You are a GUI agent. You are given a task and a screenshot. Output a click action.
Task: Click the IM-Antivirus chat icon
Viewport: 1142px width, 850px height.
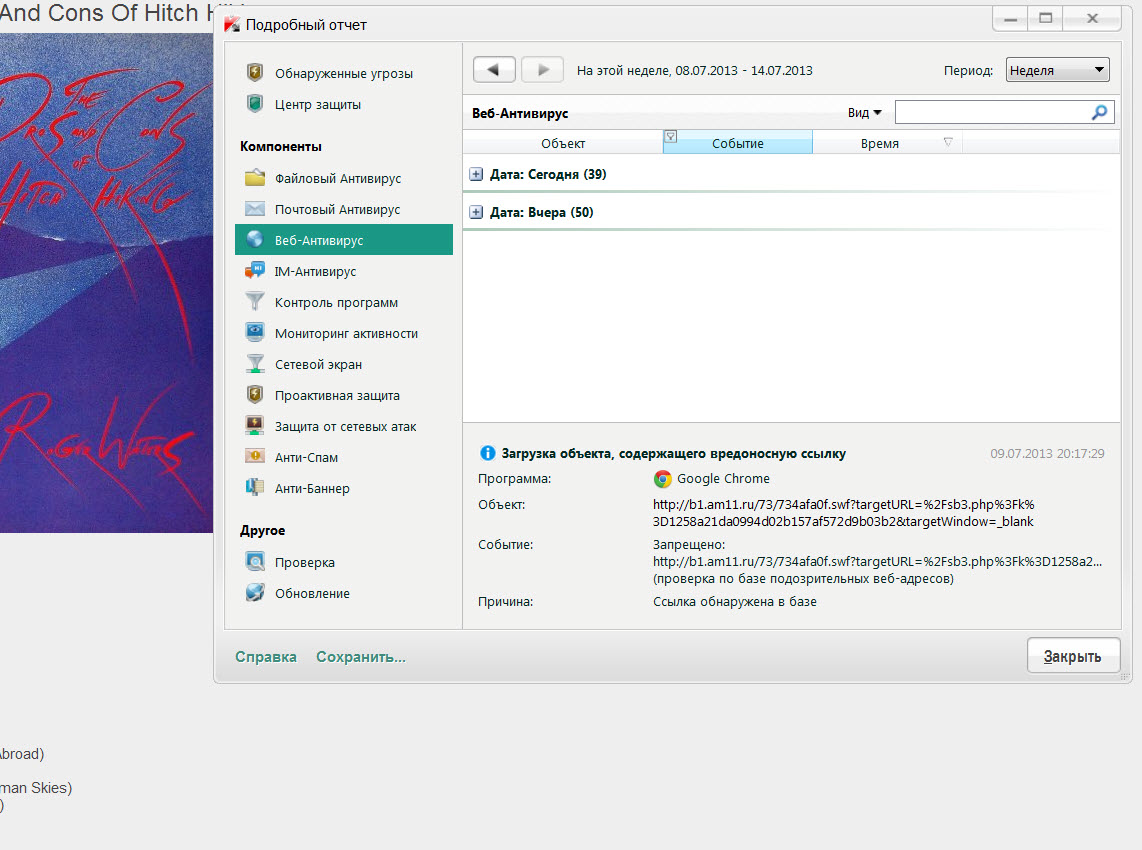pyautogui.click(x=254, y=270)
